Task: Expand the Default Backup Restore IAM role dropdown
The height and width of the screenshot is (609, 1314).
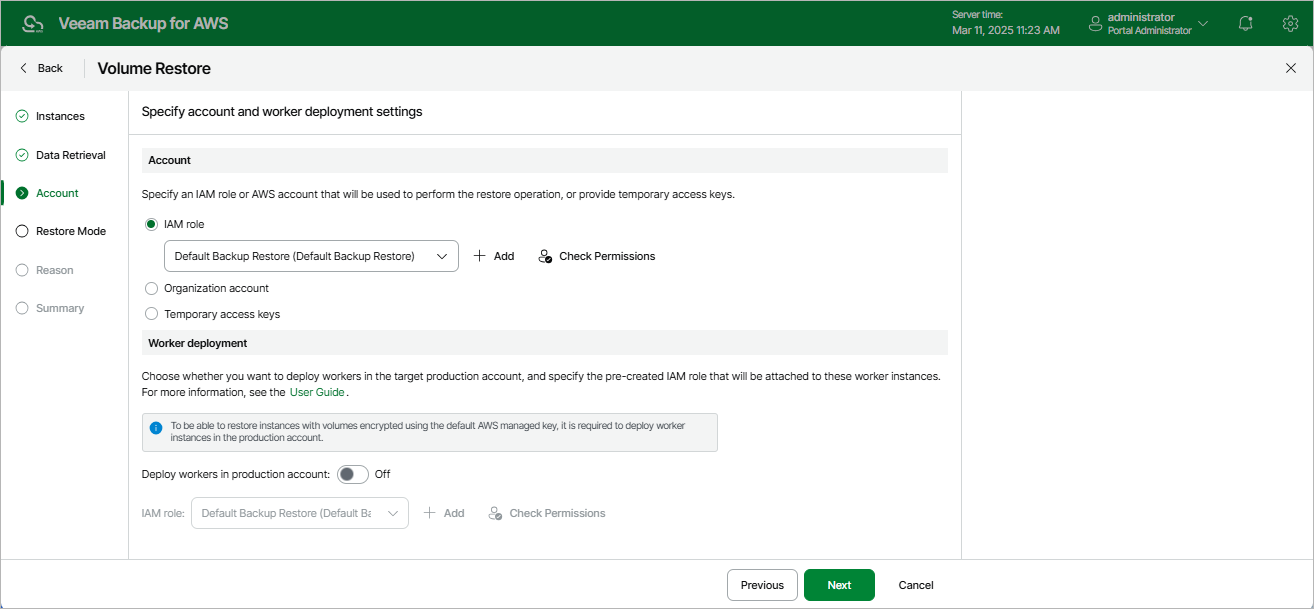Action: 442,256
